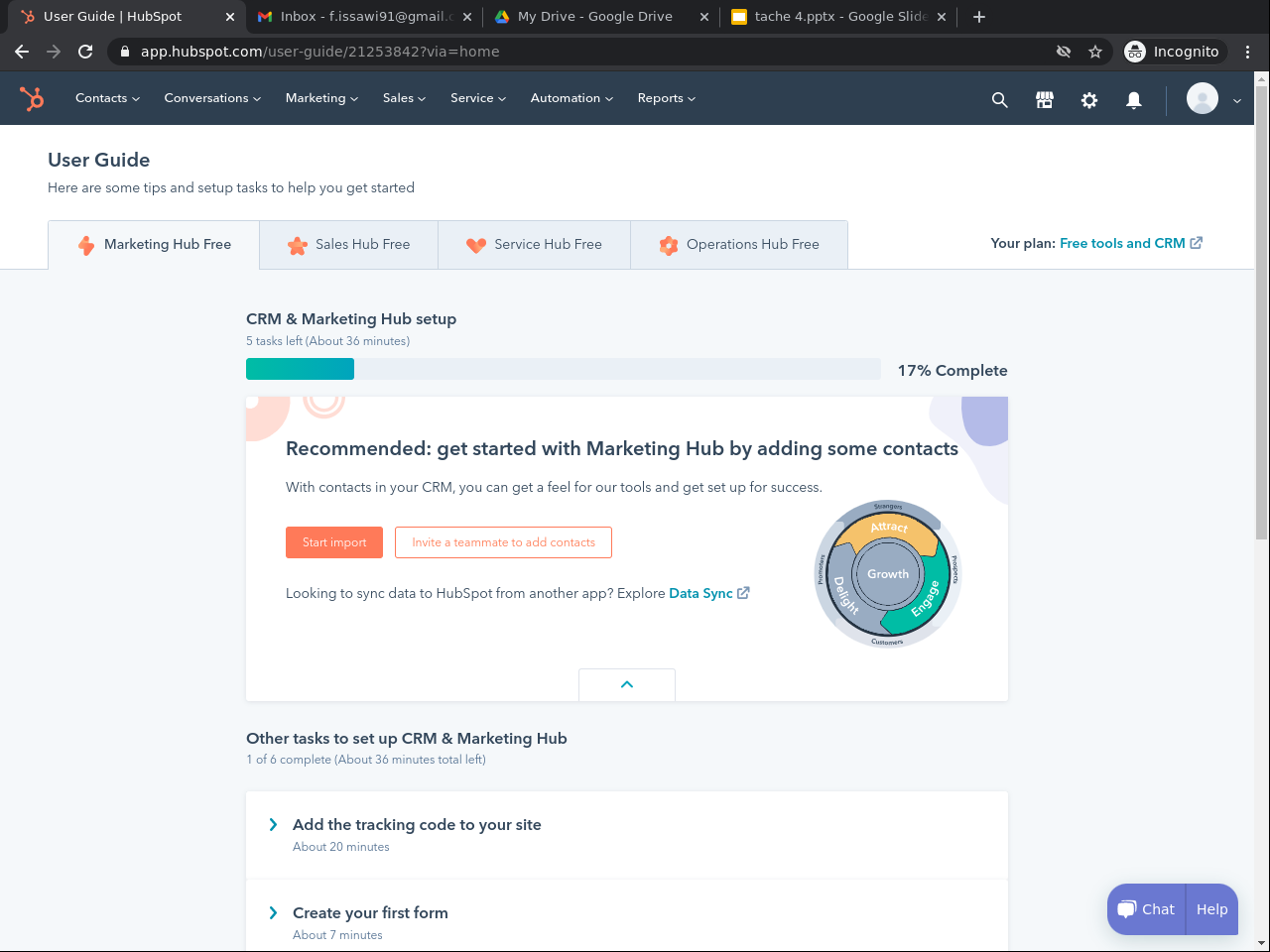Bookmark this page with star icon
The height and width of the screenshot is (952, 1270).
tap(1095, 52)
